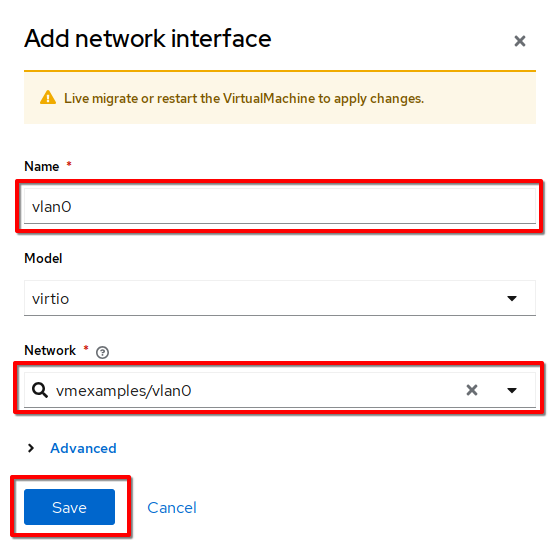
Task: Focus the Name field containing vlan0
Action: click(280, 206)
